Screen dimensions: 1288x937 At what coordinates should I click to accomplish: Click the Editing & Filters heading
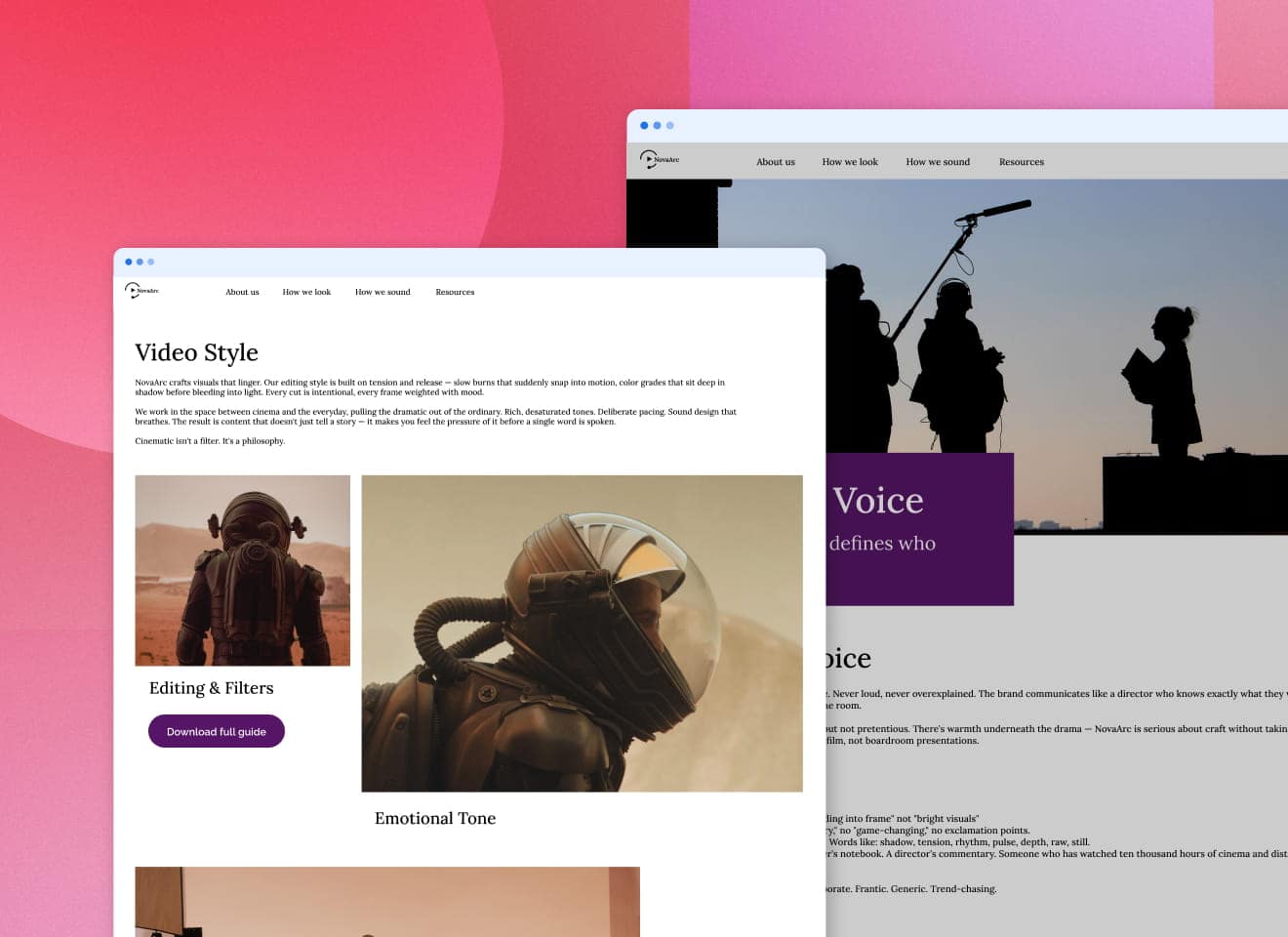pos(211,688)
